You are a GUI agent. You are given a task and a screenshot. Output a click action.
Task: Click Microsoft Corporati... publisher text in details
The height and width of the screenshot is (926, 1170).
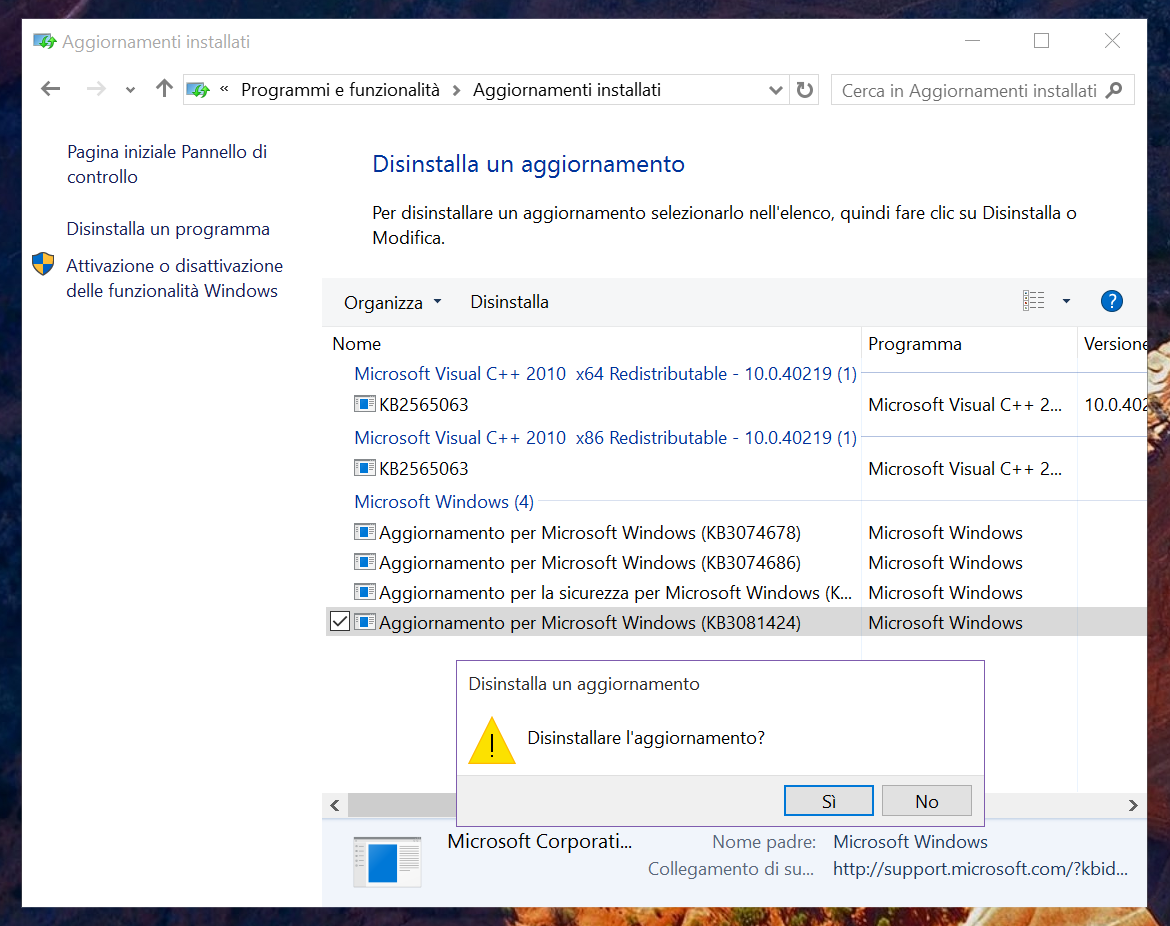tap(539, 842)
